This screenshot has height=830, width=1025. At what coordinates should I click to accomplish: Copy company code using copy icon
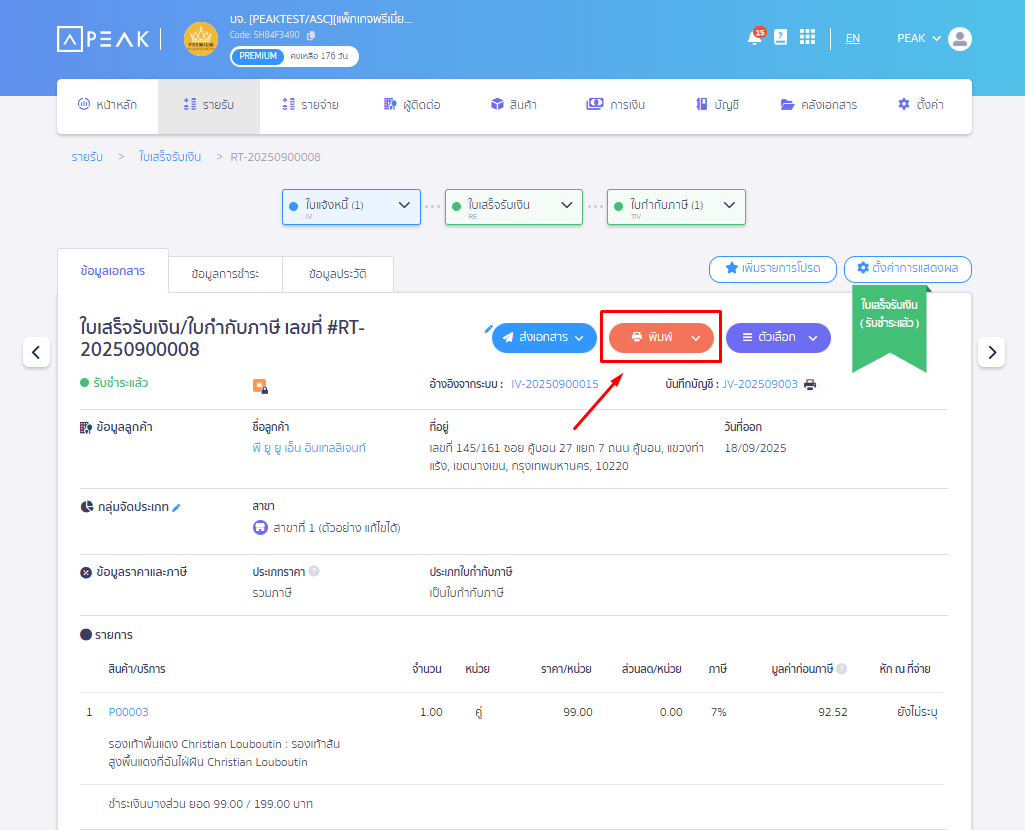coord(311,35)
